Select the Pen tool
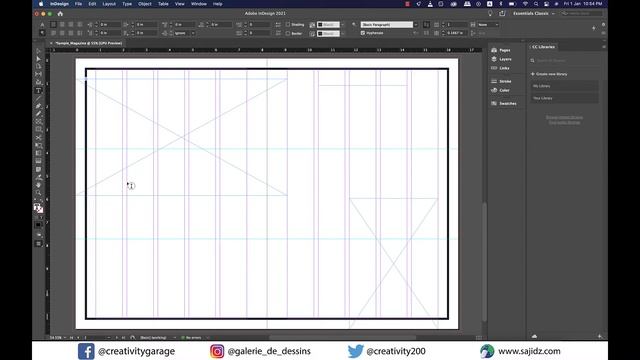The height and width of the screenshot is (360, 640). [x=38, y=106]
